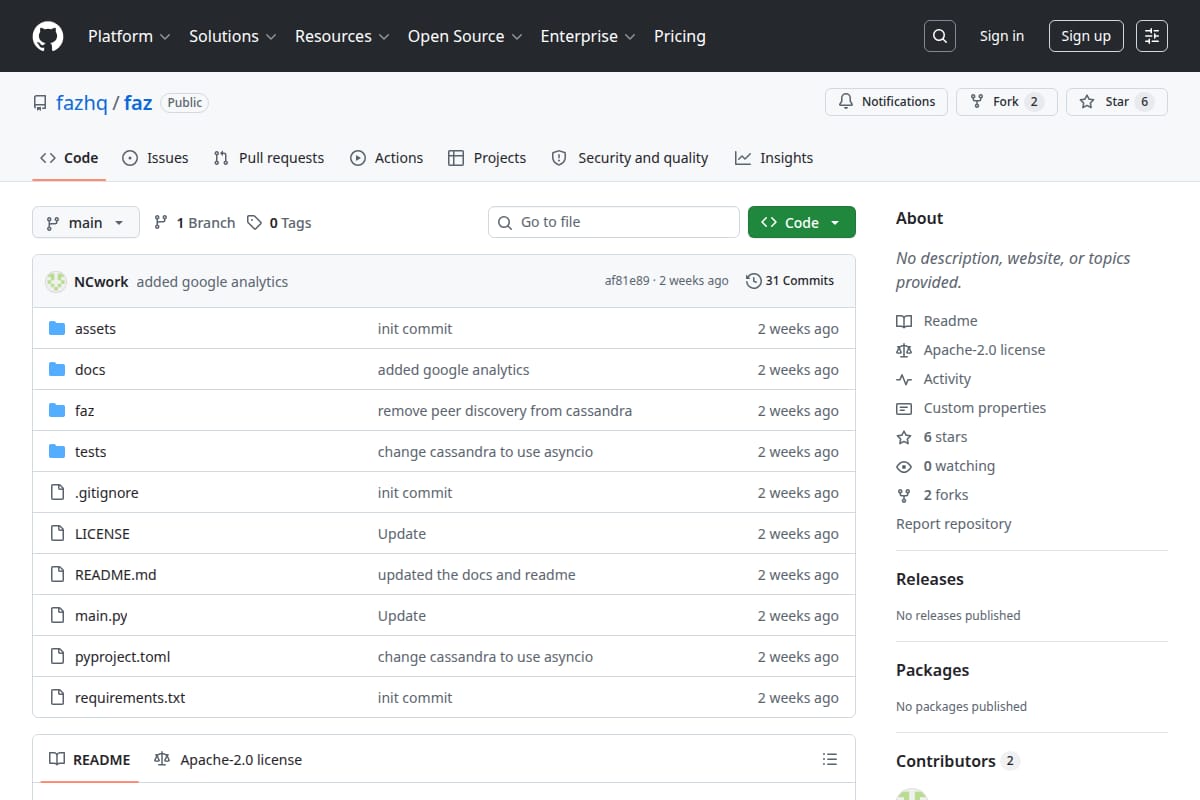Open the 31 Commits history link
This screenshot has height=800, width=1200.
(x=790, y=281)
